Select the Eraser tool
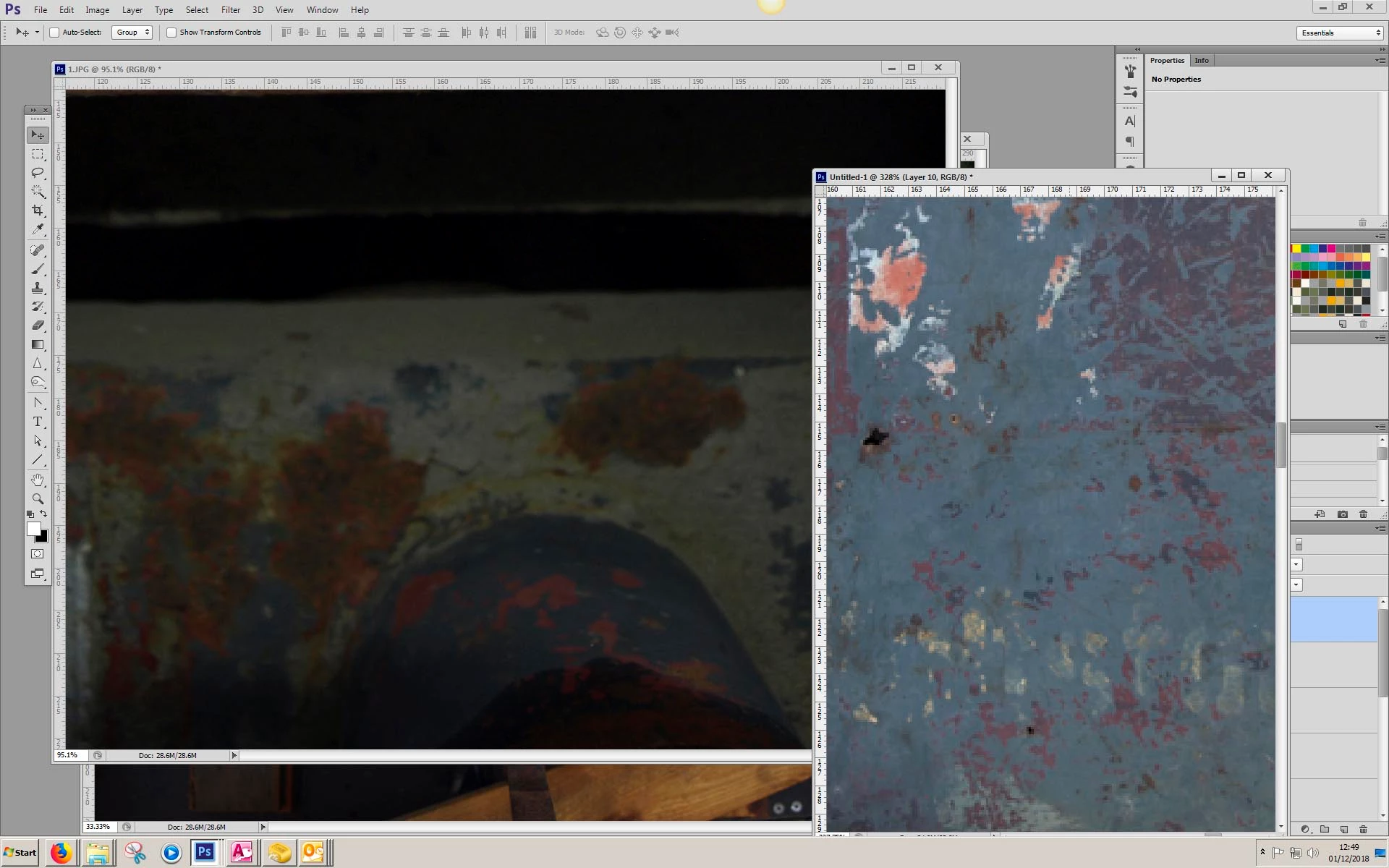The image size is (1389, 868). point(38,325)
